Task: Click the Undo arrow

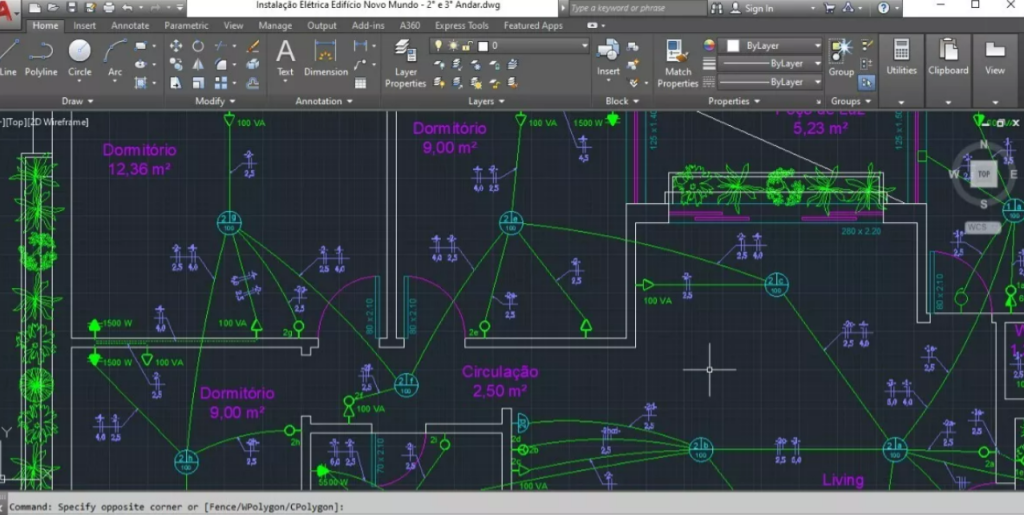Action: 127,8
